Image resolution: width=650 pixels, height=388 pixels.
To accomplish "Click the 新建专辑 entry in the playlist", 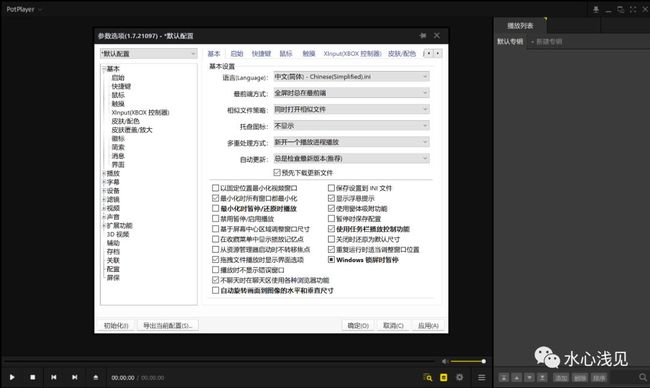I will pyautogui.click(x=547, y=41).
